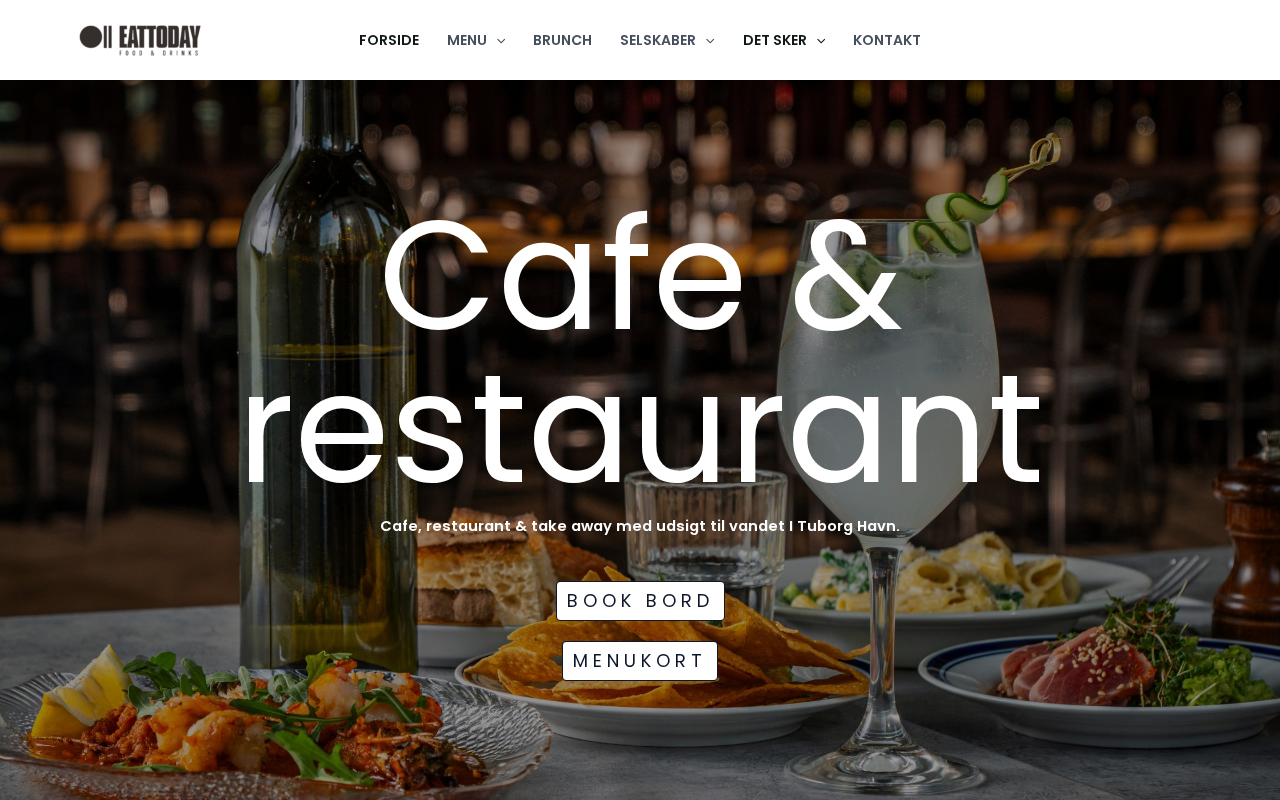The height and width of the screenshot is (800, 1280).
Task: Select the SELSKABER nav label
Action: [x=658, y=40]
